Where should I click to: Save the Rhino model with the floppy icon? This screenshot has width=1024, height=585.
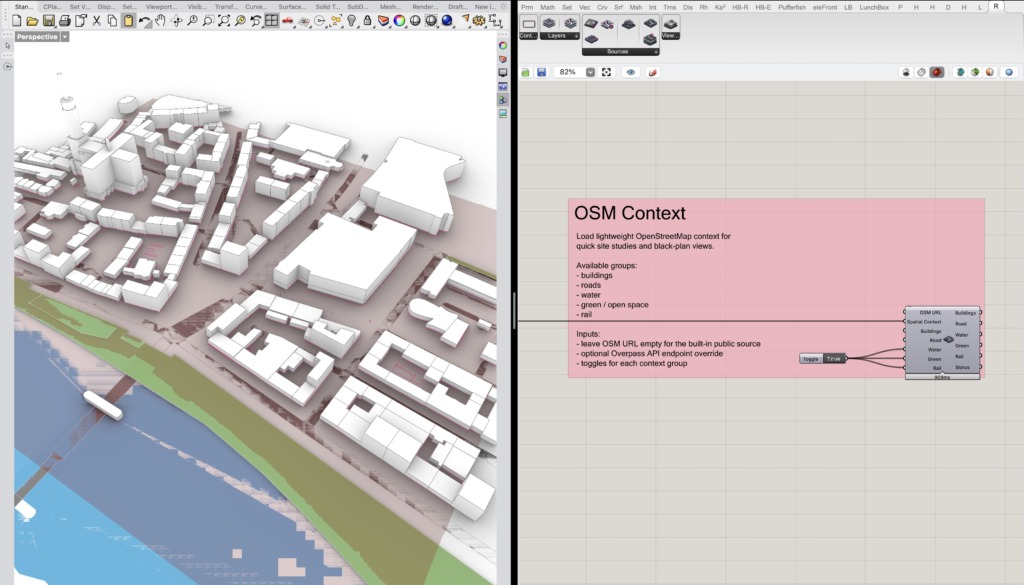point(49,21)
